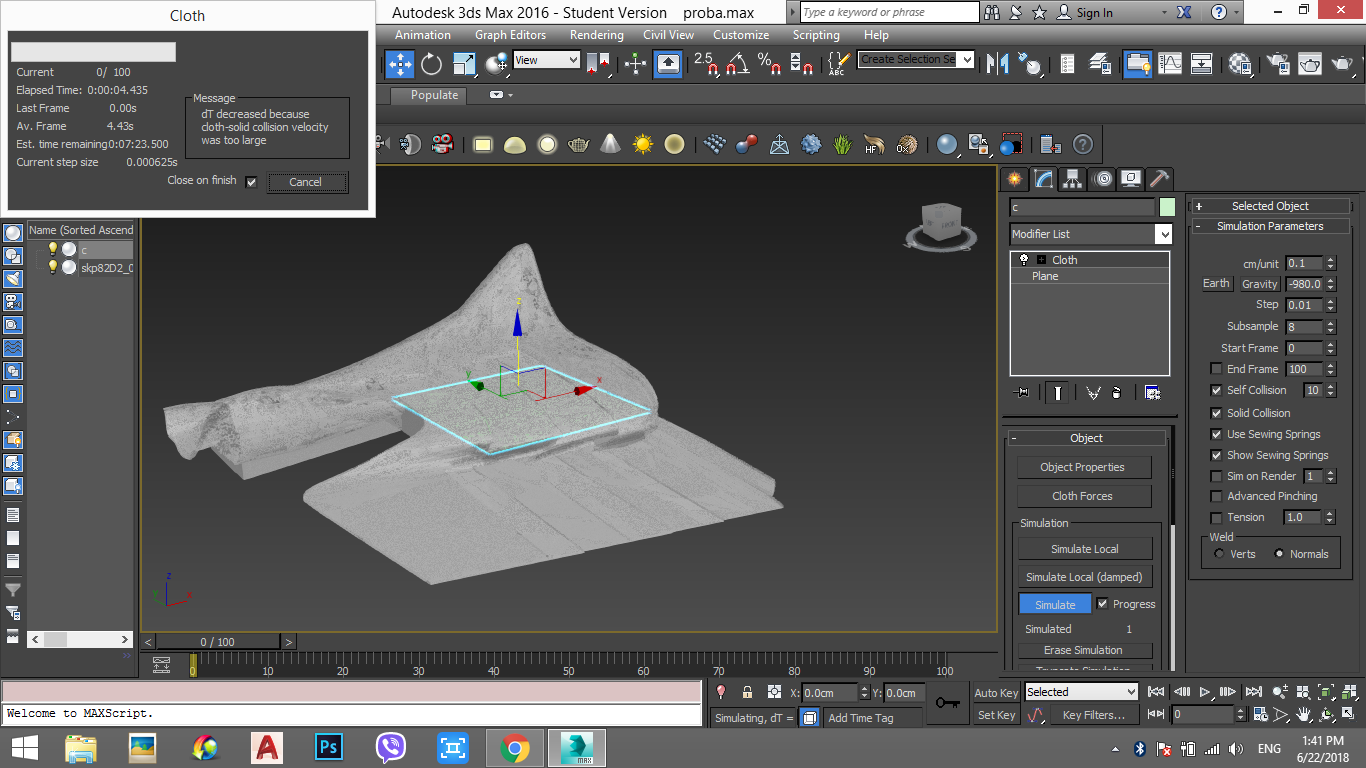
Task: Open the Rendering menu
Action: 596,35
